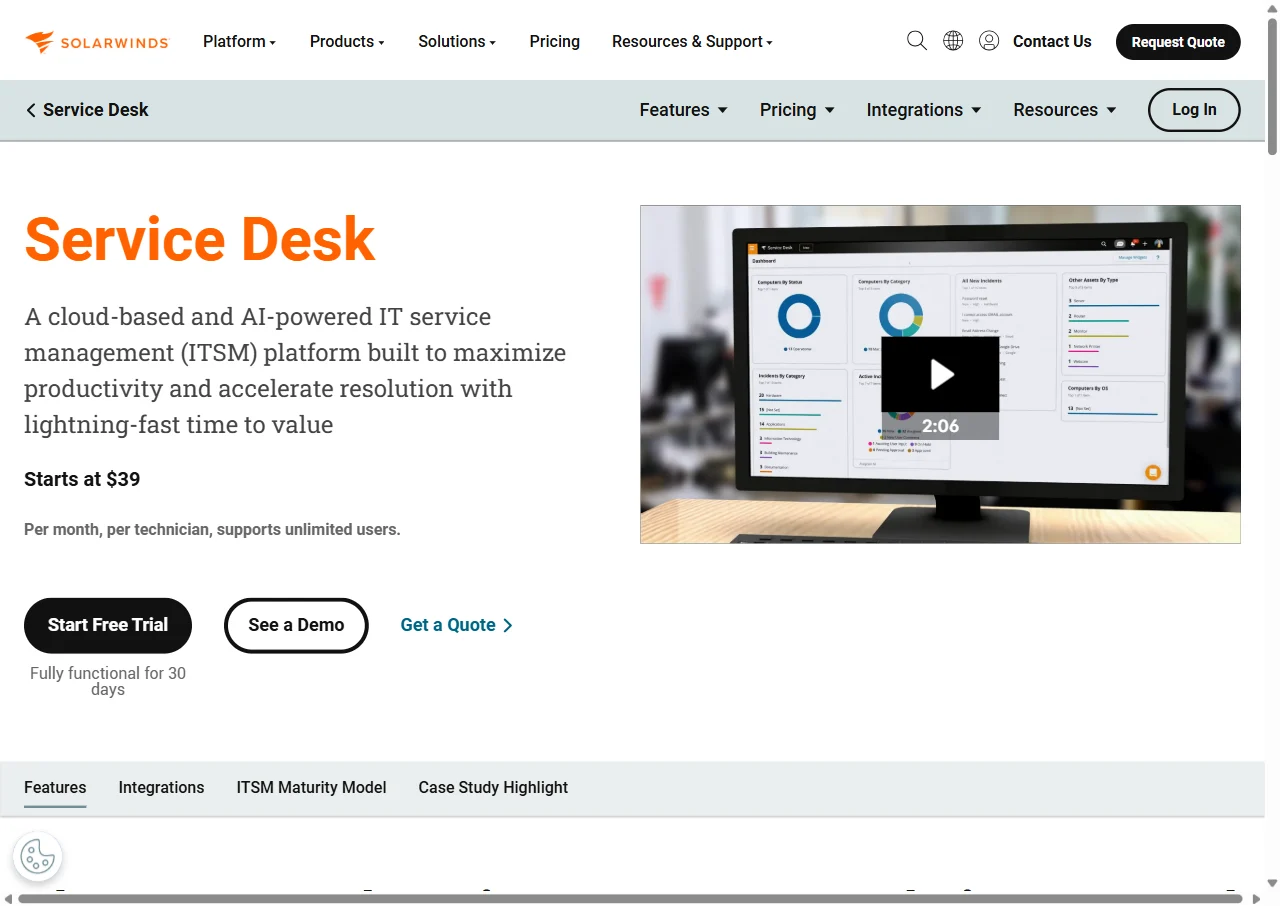
Task: Play the Service Desk video
Action: 940,375
